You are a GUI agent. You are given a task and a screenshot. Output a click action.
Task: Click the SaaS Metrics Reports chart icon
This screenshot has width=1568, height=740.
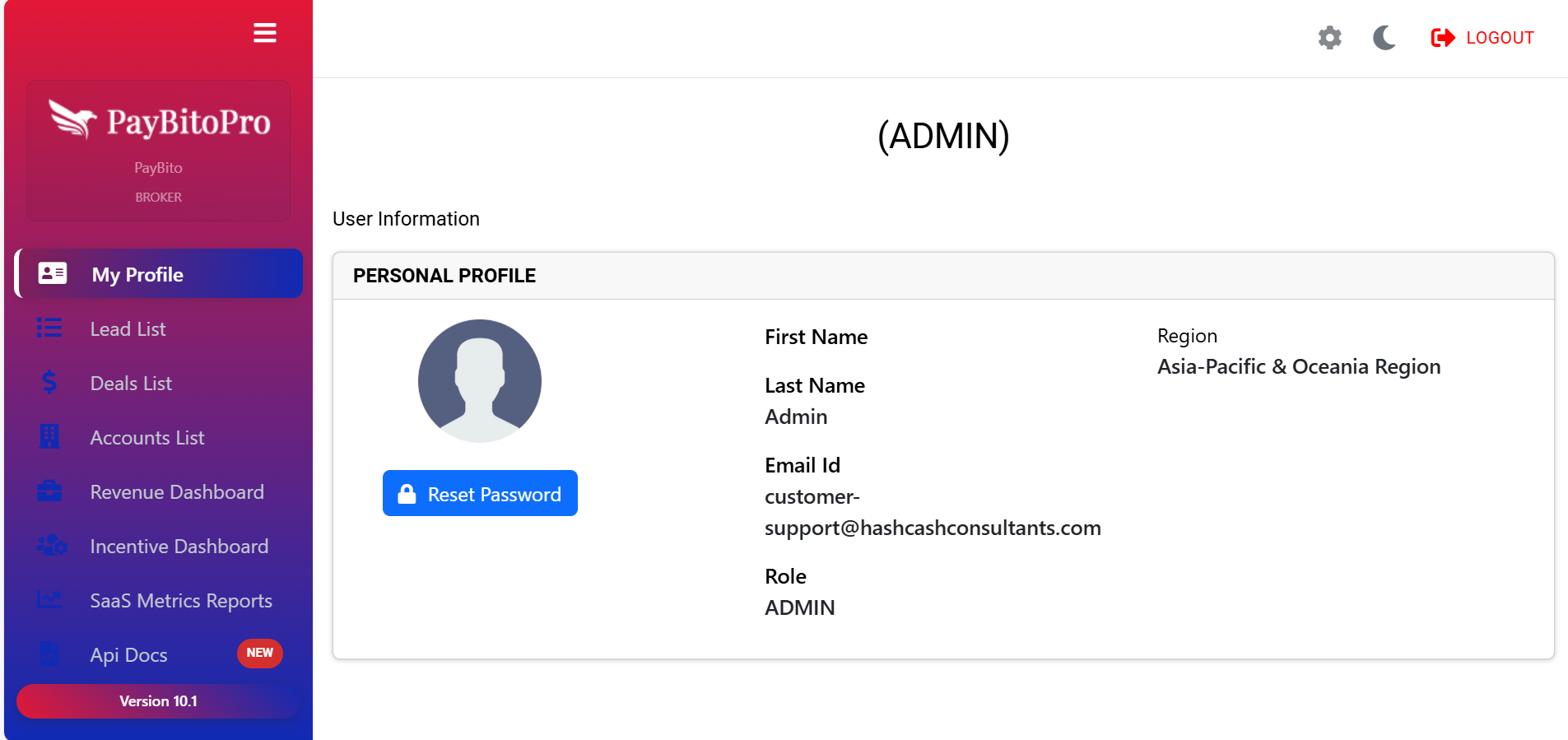tap(49, 600)
